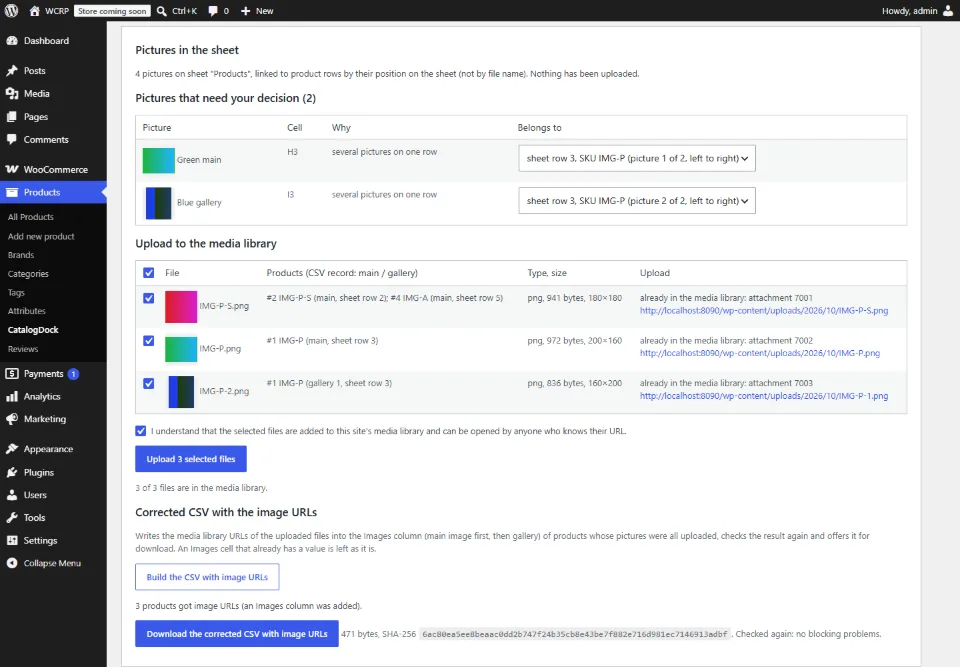Open Brands submenu item

point(21,255)
